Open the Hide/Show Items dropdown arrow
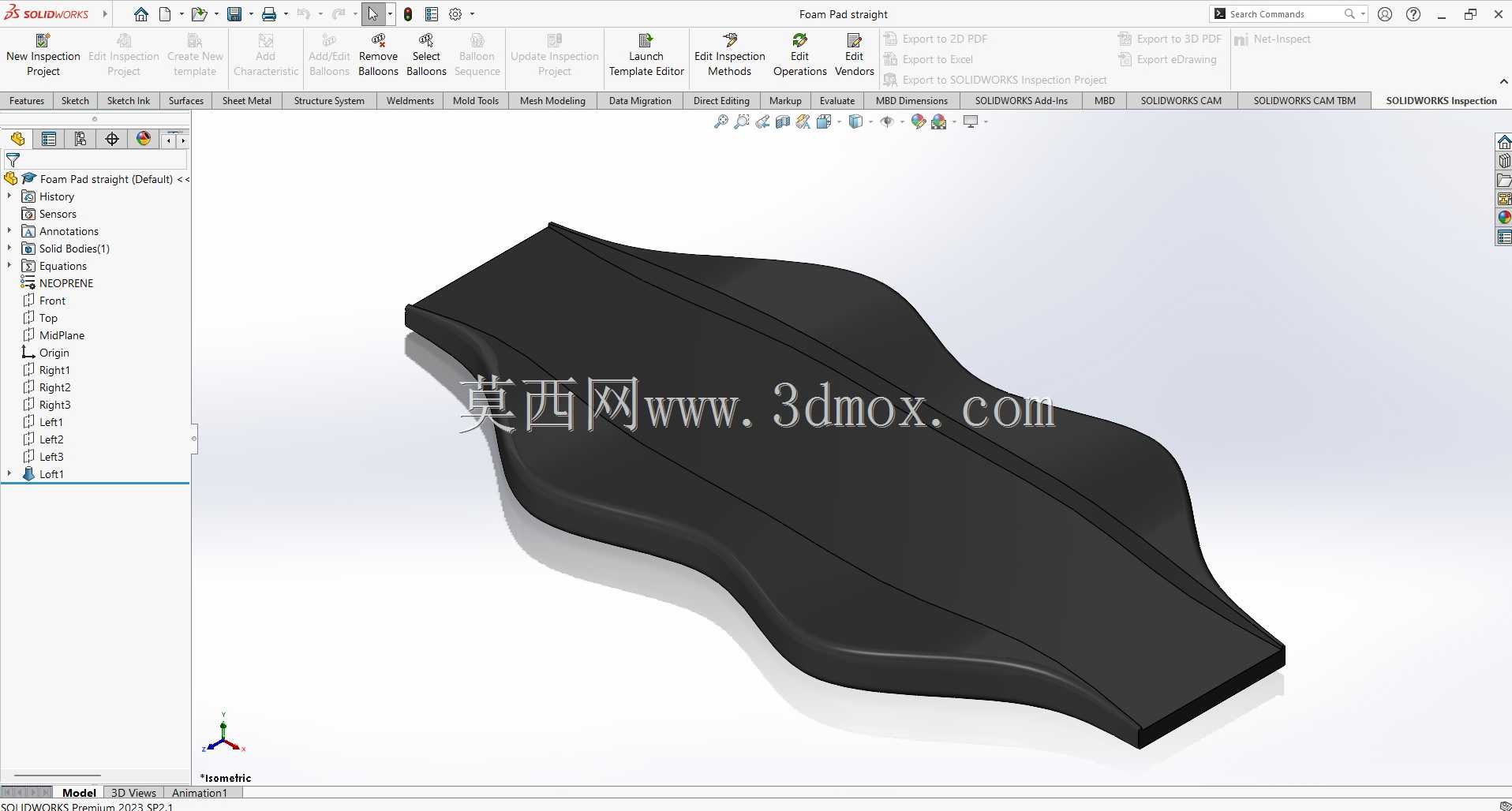The width and height of the screenshot is (1512, 811). [x=902, y=121]
